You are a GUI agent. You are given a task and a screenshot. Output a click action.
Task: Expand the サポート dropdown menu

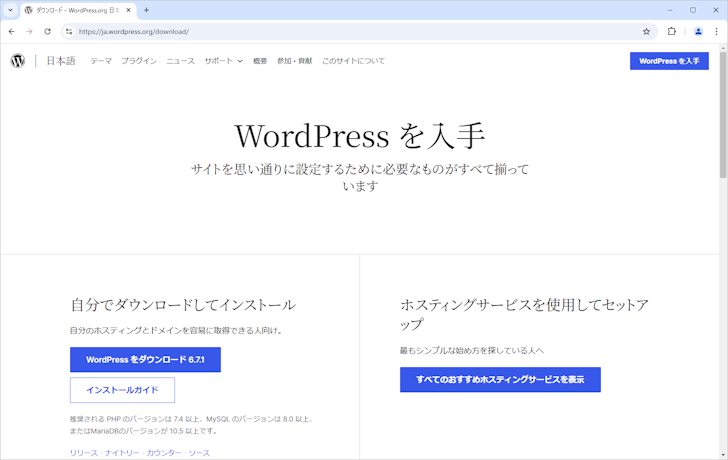[x=223, y=61]
